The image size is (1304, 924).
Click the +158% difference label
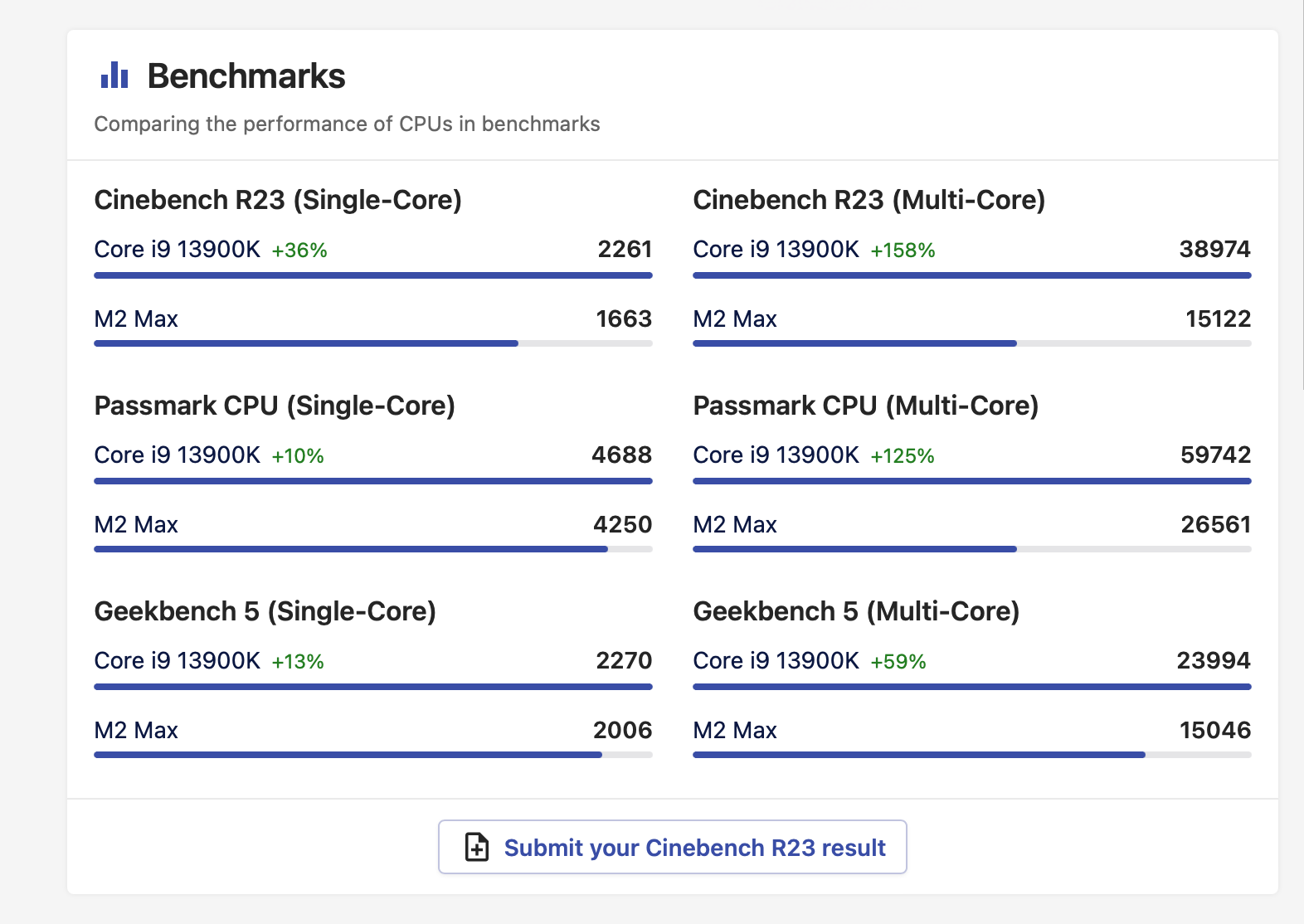click(903, 250)
